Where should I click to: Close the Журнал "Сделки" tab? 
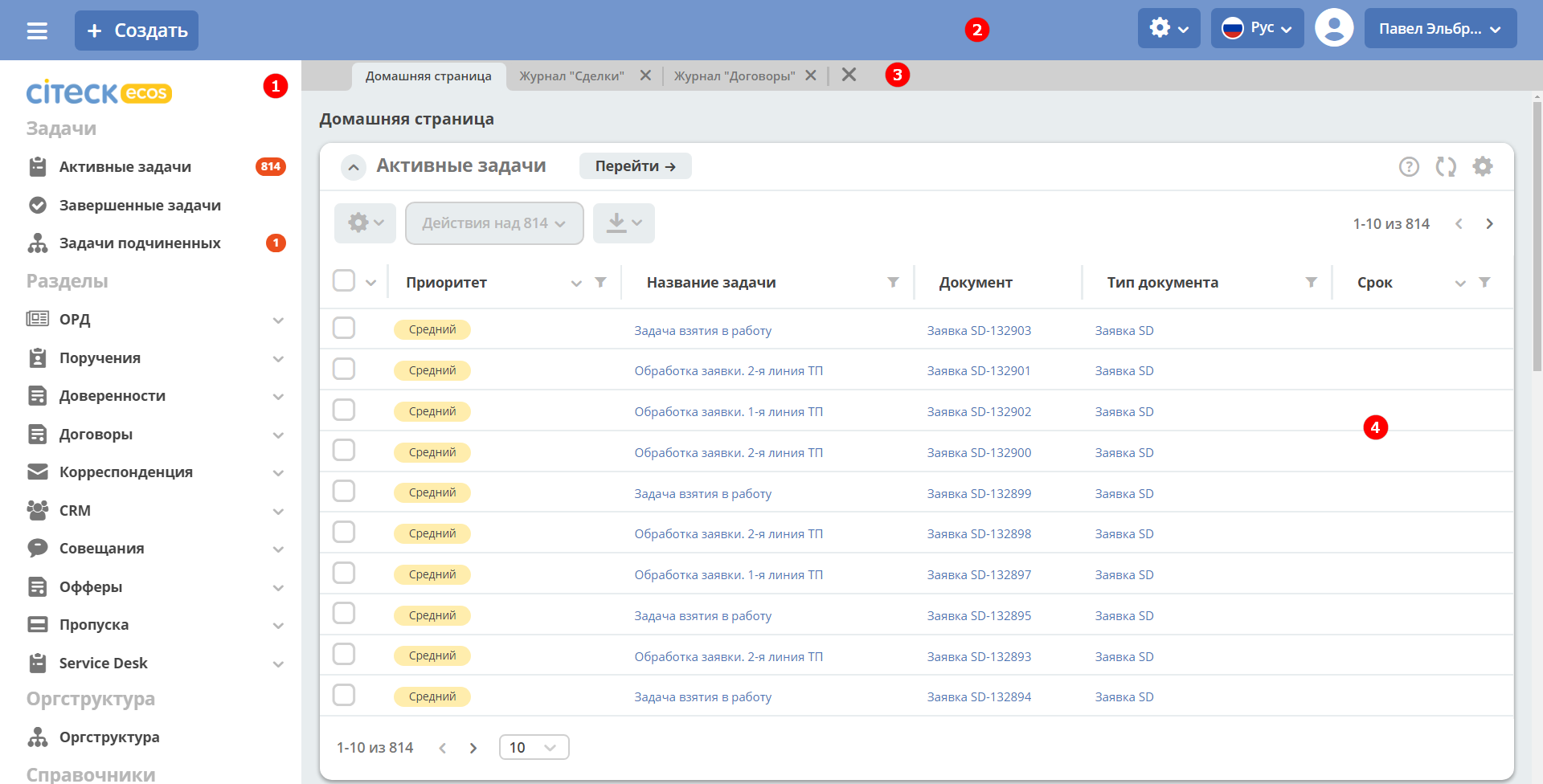(645, 76)
